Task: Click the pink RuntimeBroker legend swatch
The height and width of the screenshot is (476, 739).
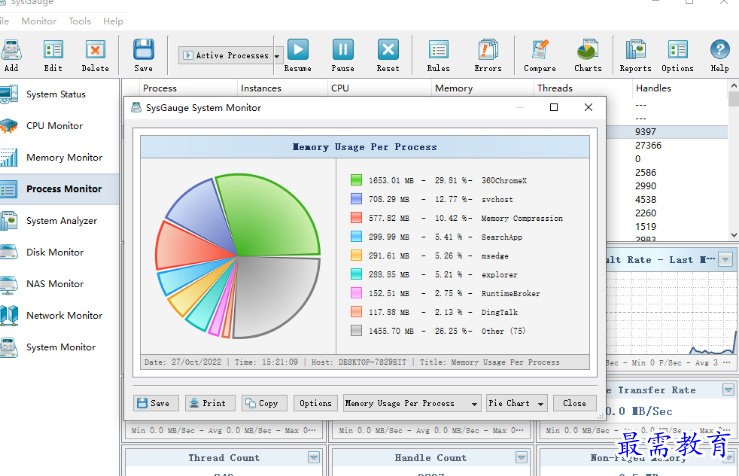Action: click(x=356, y=293)
